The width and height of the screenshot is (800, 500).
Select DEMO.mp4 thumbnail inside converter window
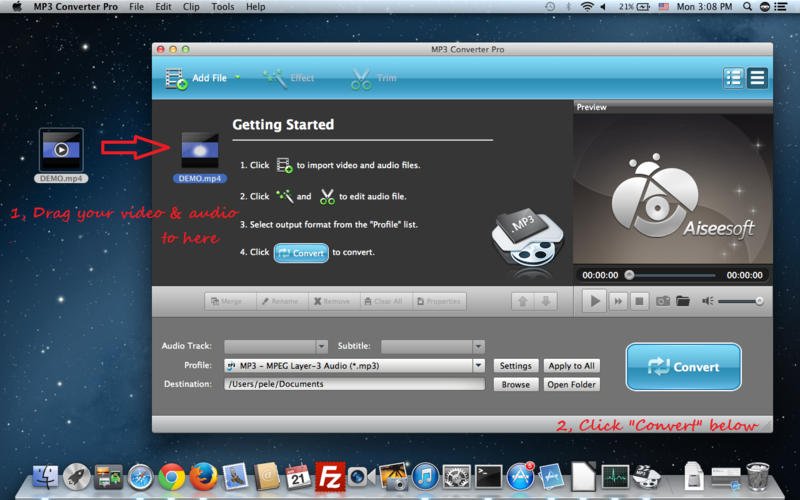click(200, 151)
